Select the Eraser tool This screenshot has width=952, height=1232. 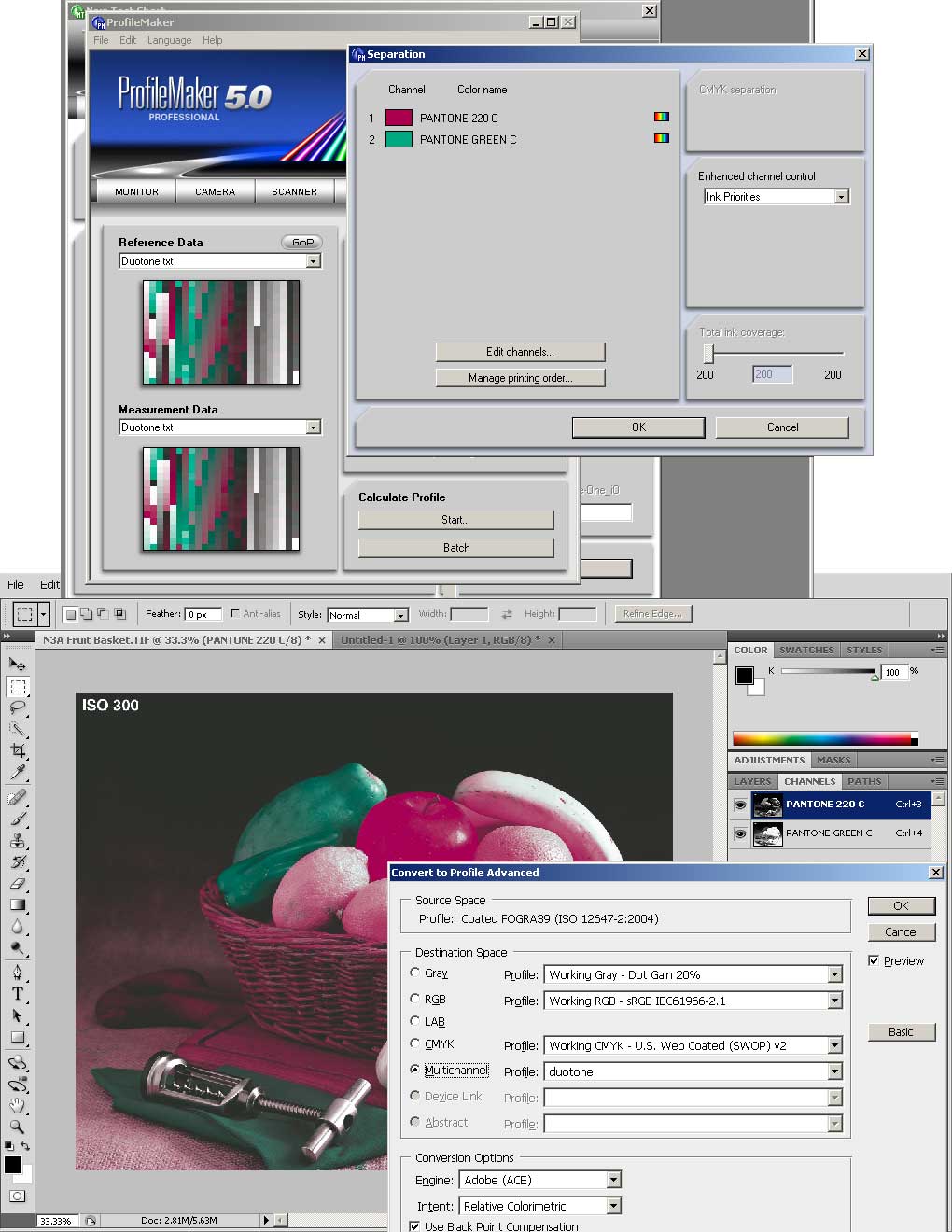point(18,883)
